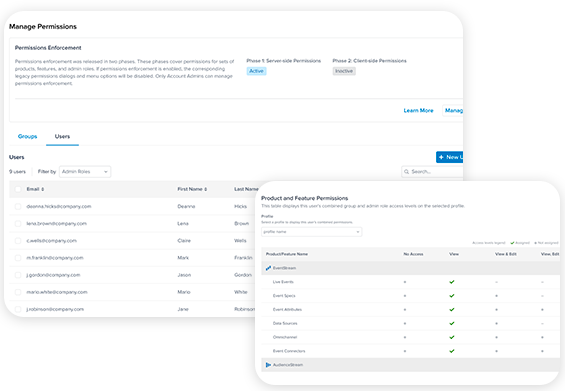The height and width of the screenshot is (391, 565).
Task: Select the Users tab
Action: (x=62, y=136)
